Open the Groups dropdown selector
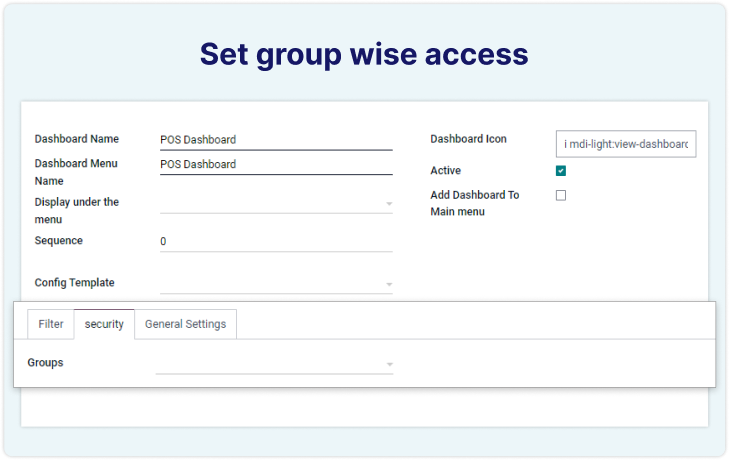 tap(275, 364)
